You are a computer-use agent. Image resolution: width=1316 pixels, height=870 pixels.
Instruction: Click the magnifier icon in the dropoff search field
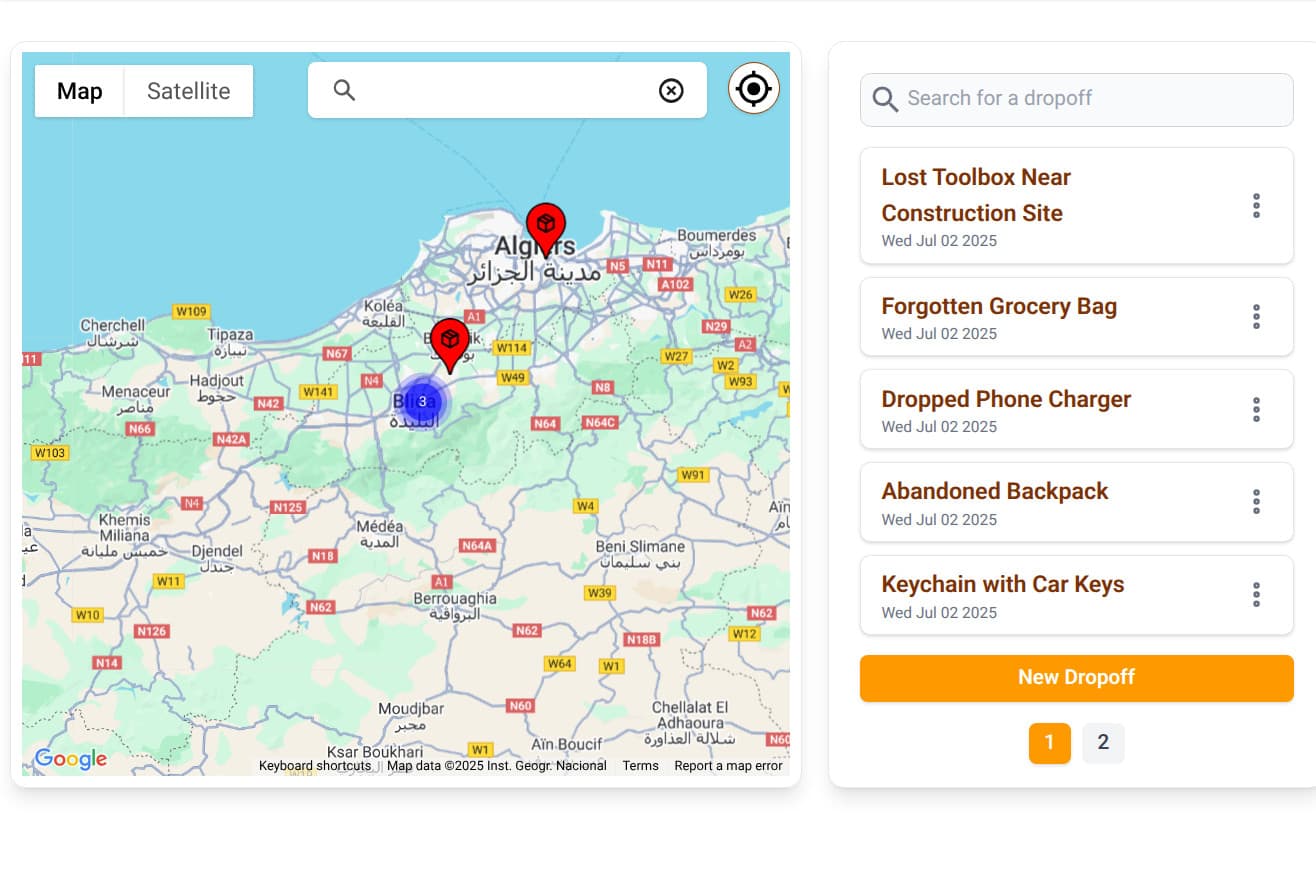pyautogui.click(x=885, y=99)
